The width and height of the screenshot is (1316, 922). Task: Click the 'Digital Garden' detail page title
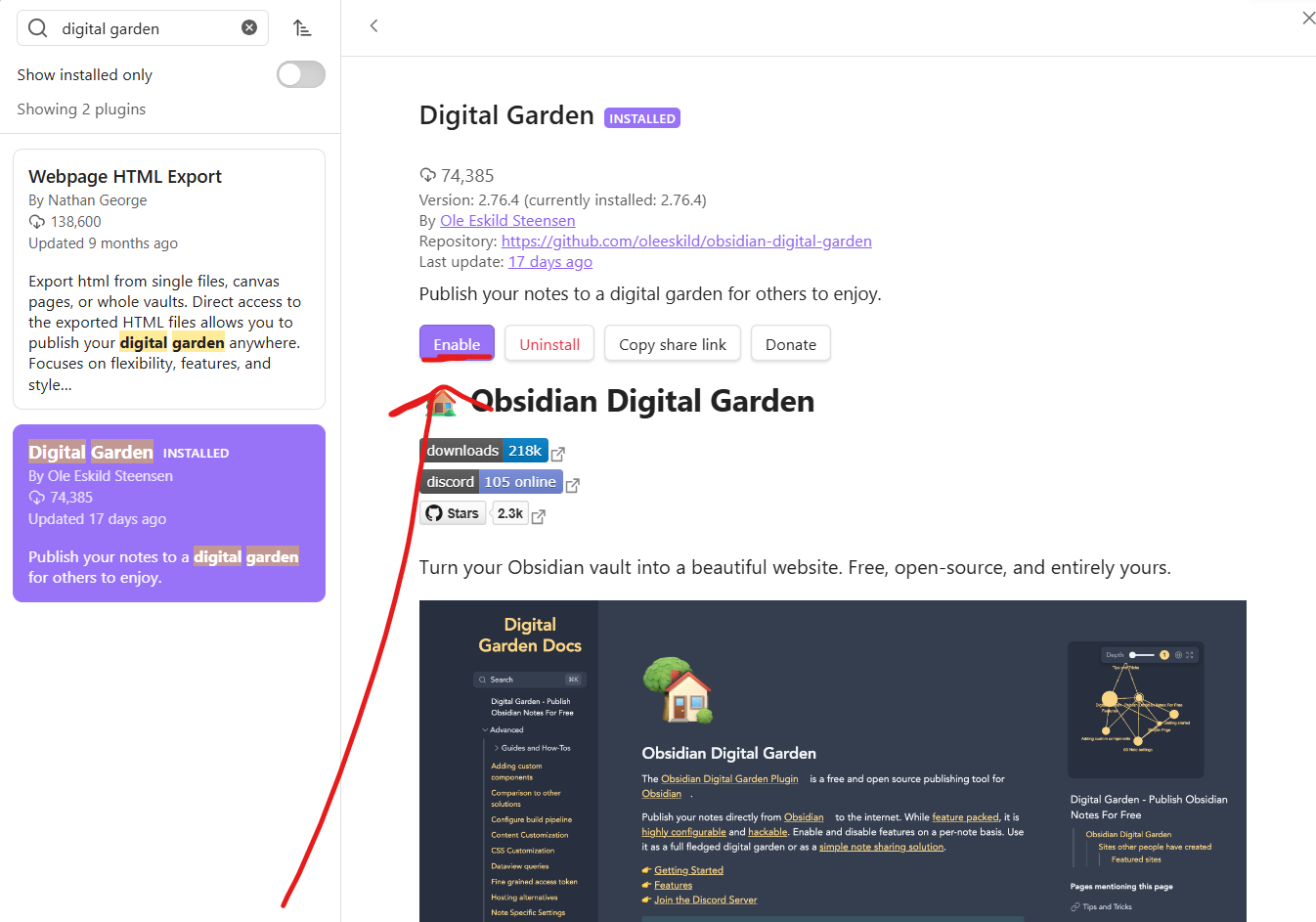click(506, 115)
